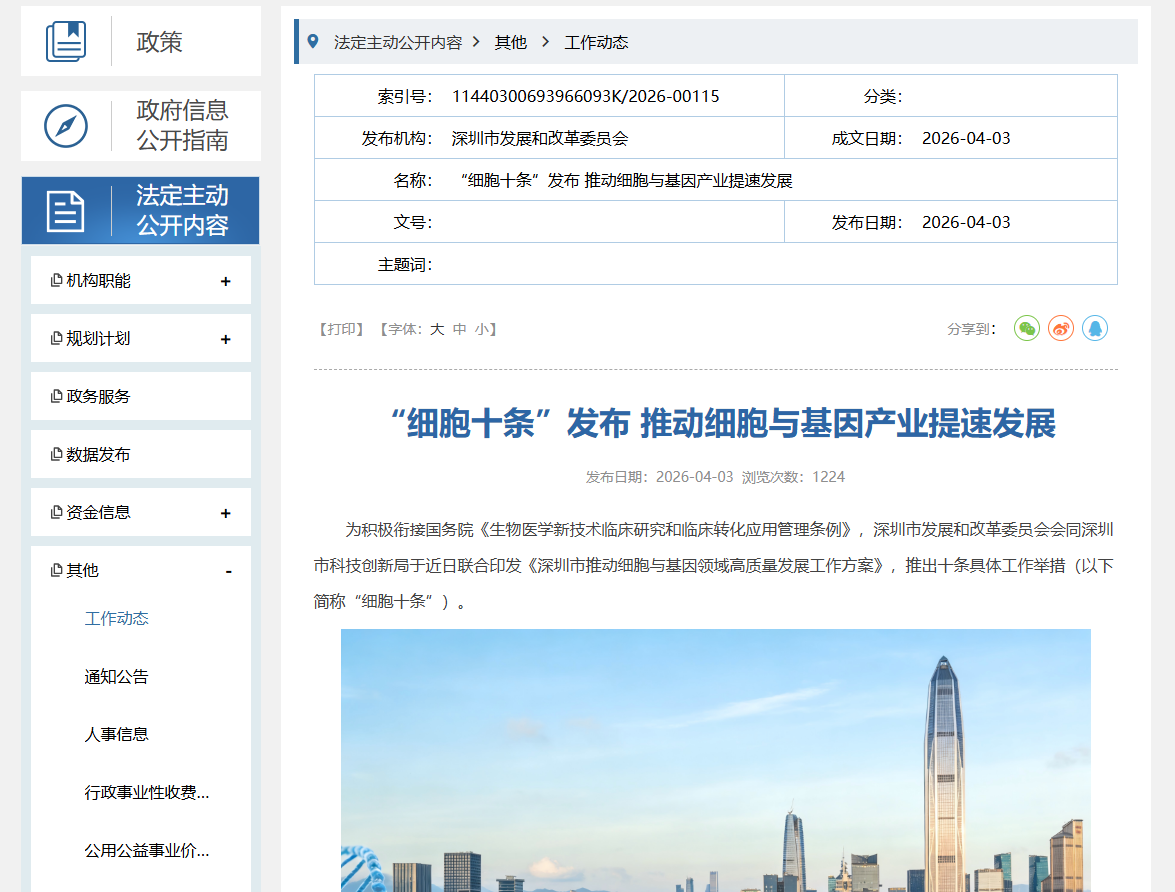The image size is (1175, 892).
Task: Click the Shenzhen skyline article image
Action: [715, 760]
